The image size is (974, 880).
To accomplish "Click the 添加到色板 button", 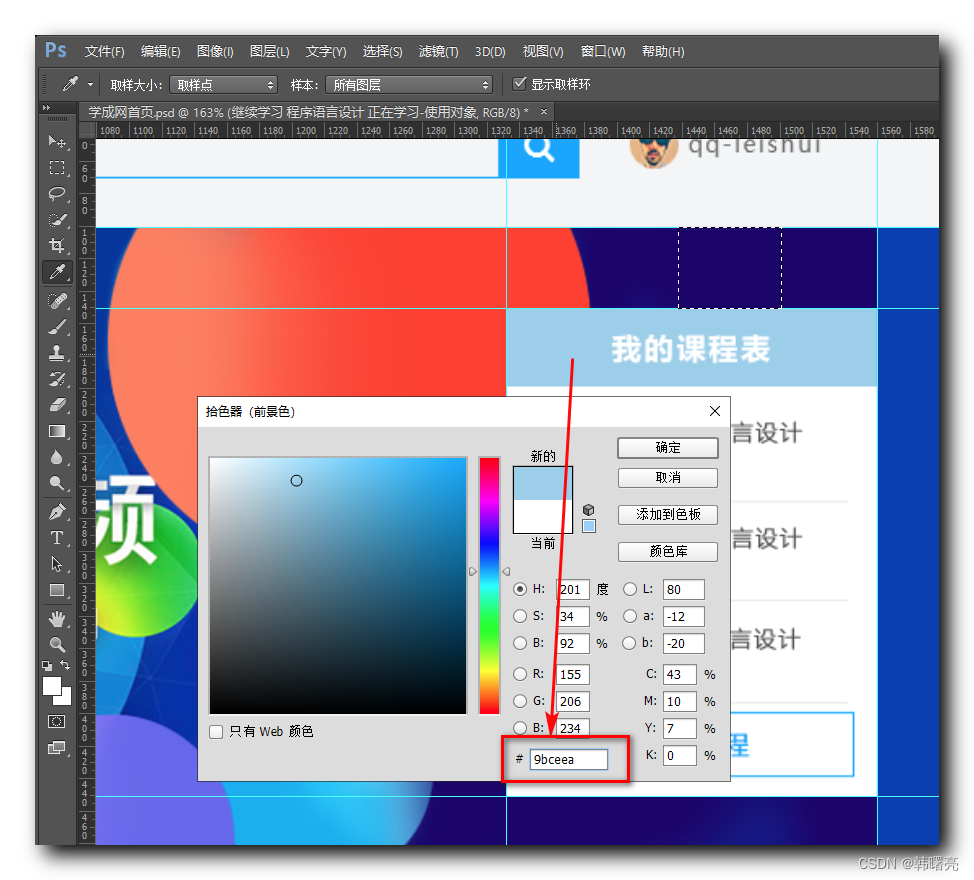I will pyautogui.click(x=668, y=514).
